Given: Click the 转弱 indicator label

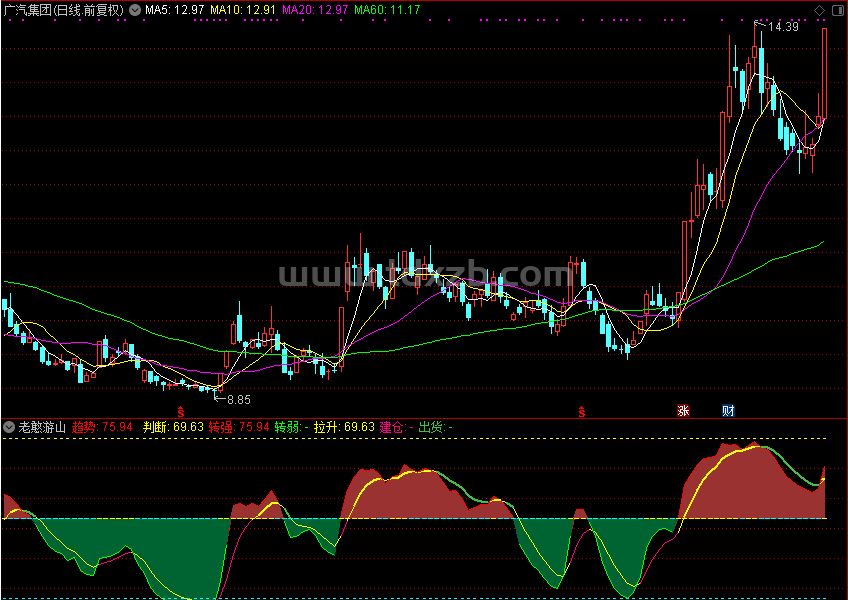Looking at the screenshot, I should (292, 427).
